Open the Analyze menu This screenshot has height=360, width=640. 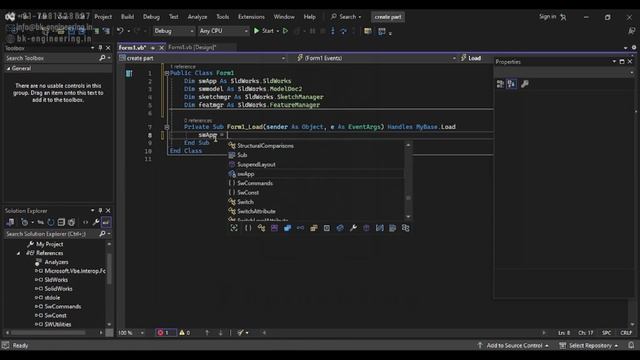(197, 17)
